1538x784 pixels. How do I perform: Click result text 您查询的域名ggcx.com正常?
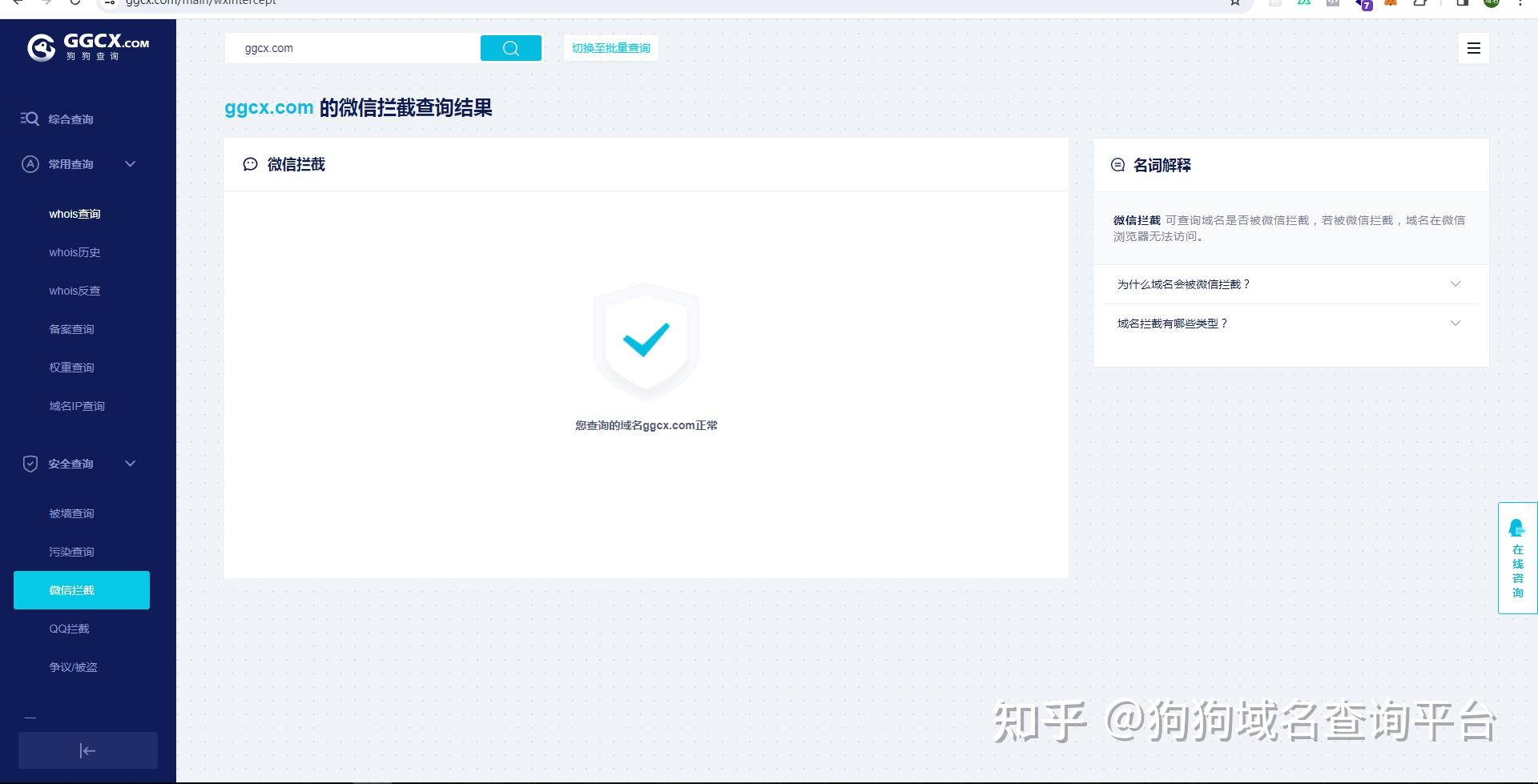[646, 425]
